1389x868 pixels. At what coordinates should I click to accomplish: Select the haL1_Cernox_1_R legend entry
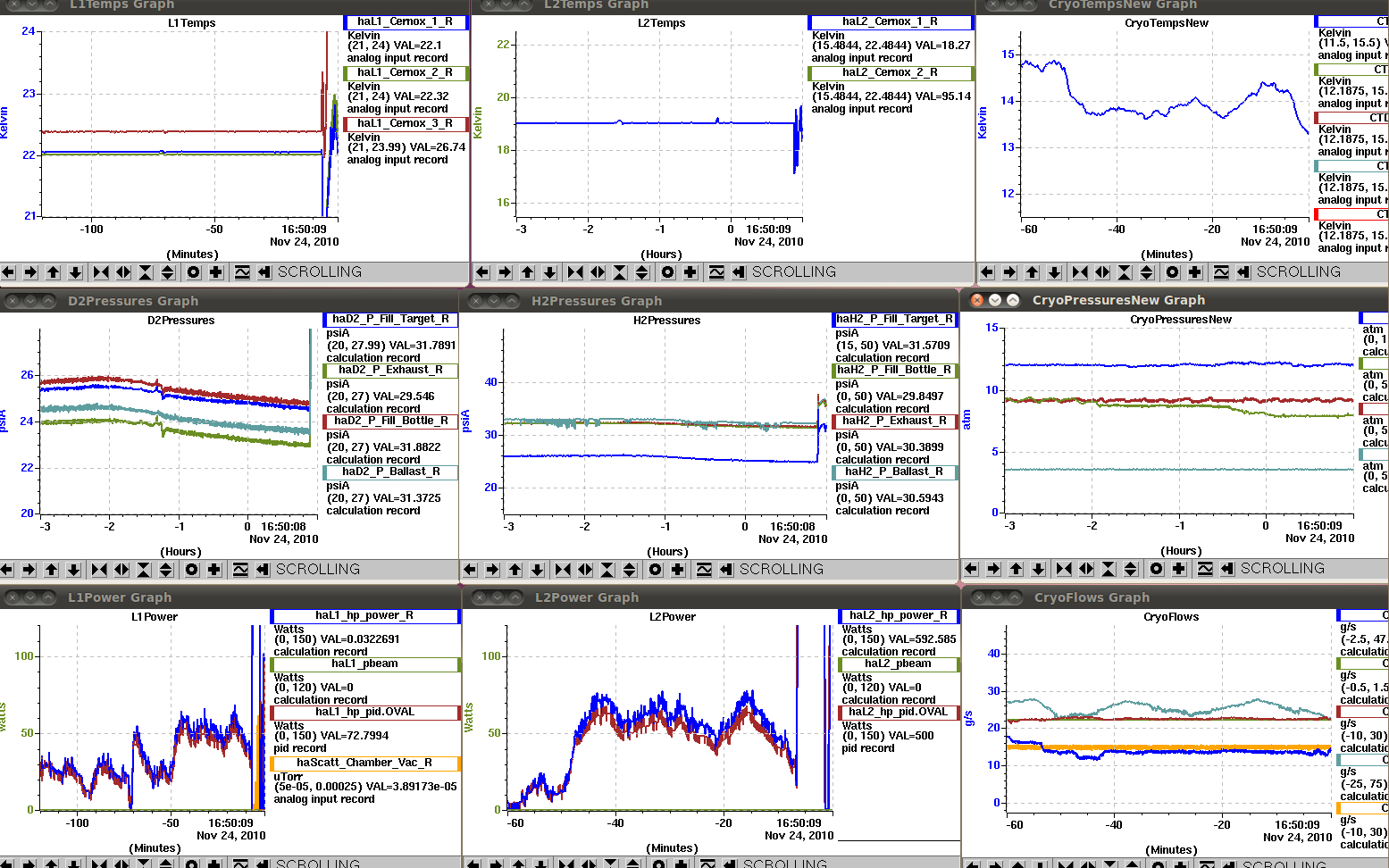406,22
